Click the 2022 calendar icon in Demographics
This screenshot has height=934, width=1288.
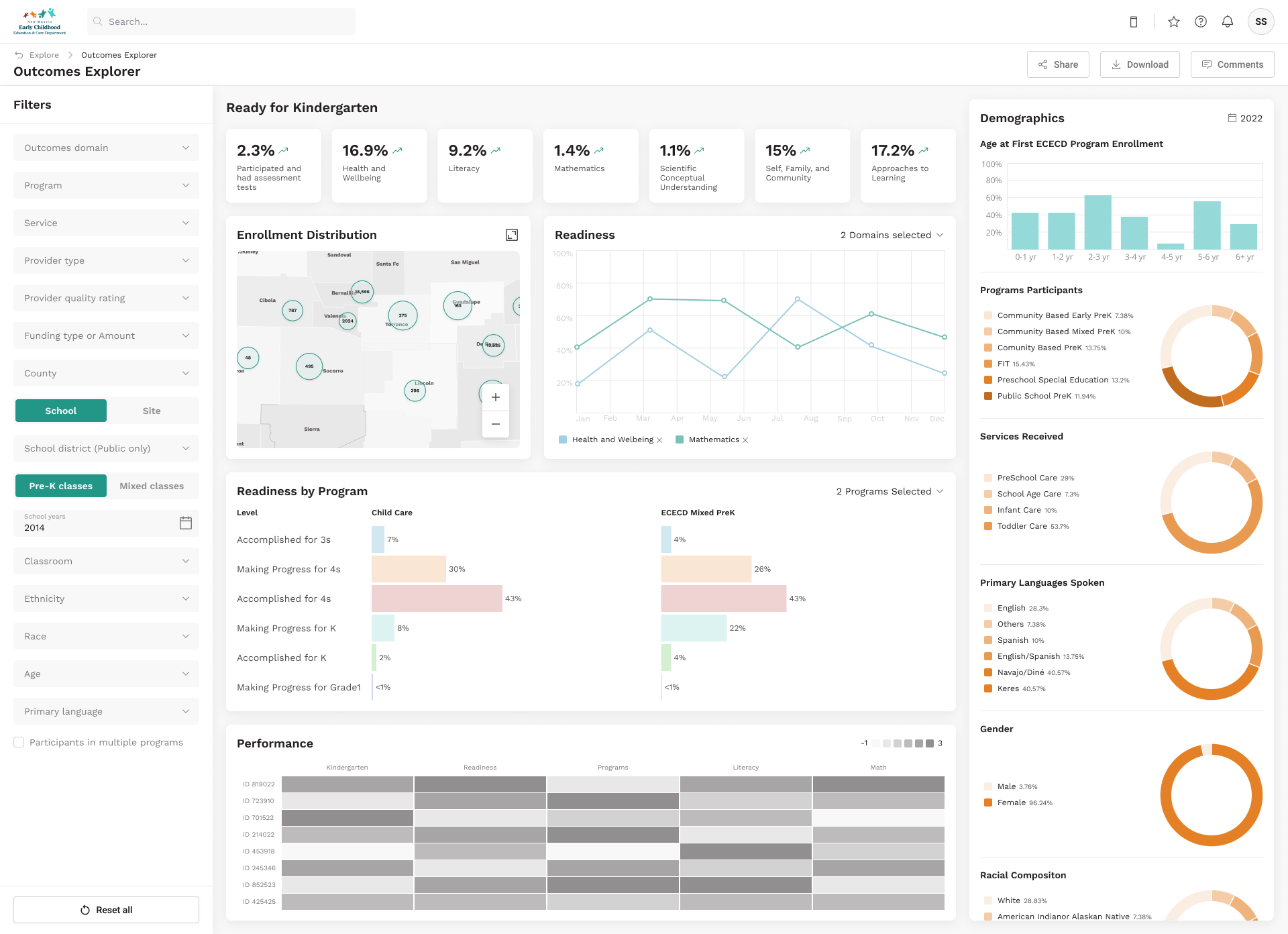pos(1232,118)
